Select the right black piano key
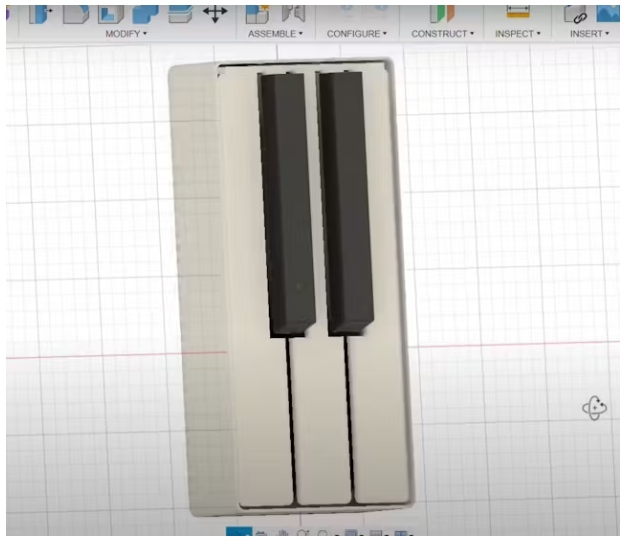This screenshot has width=626, height=544. pyautogui.click(x=346, y=200)
